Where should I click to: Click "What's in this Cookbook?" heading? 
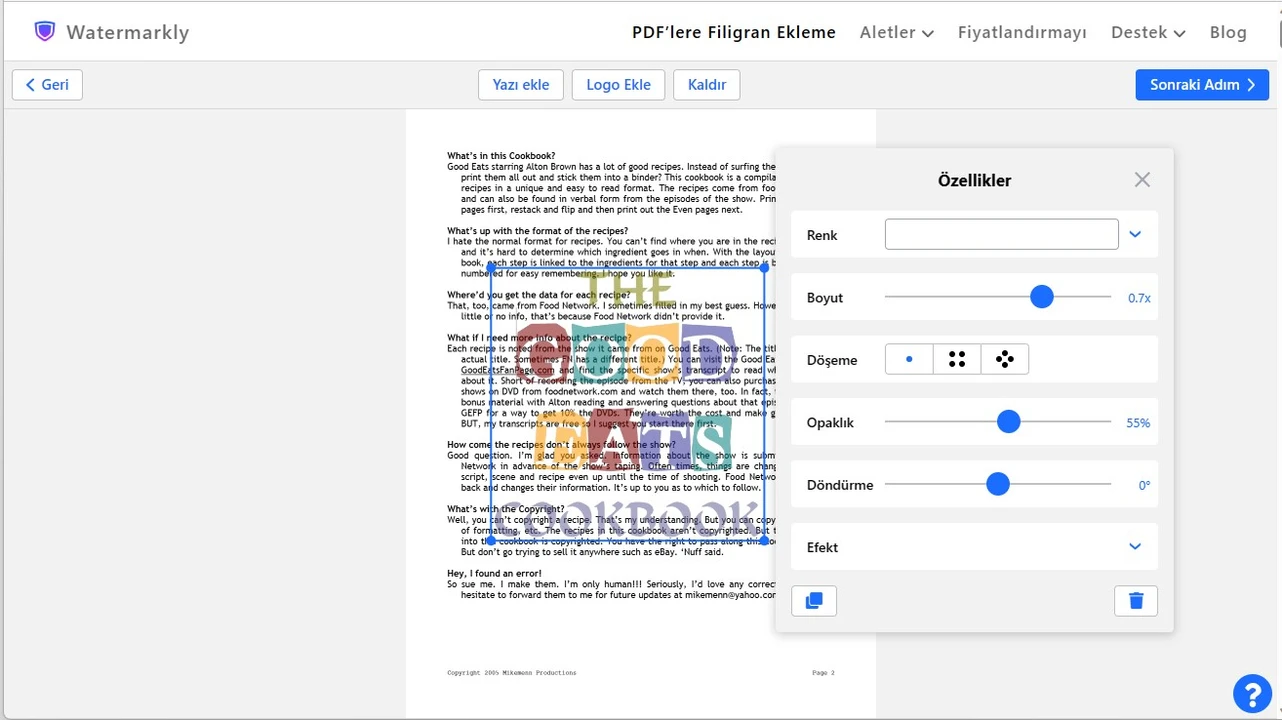point(501,156)
